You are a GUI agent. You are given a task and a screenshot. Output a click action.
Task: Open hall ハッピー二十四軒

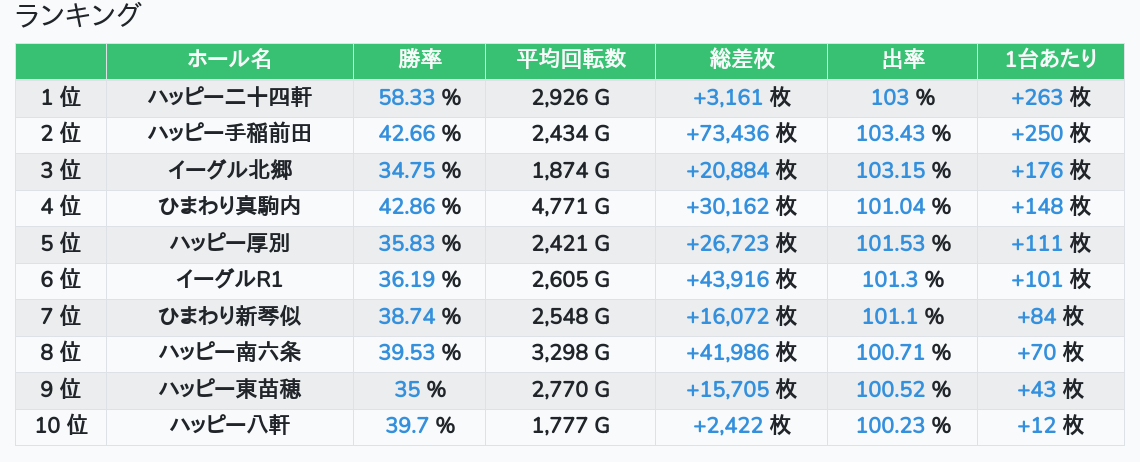(229, 97)
